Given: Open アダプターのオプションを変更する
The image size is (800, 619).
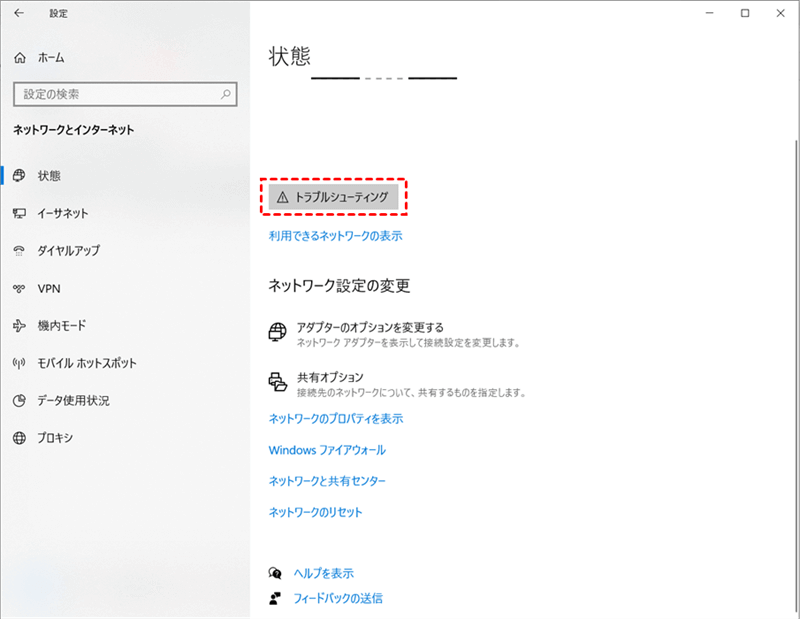Looking at the screenshot, I should (x=370, y=327).
